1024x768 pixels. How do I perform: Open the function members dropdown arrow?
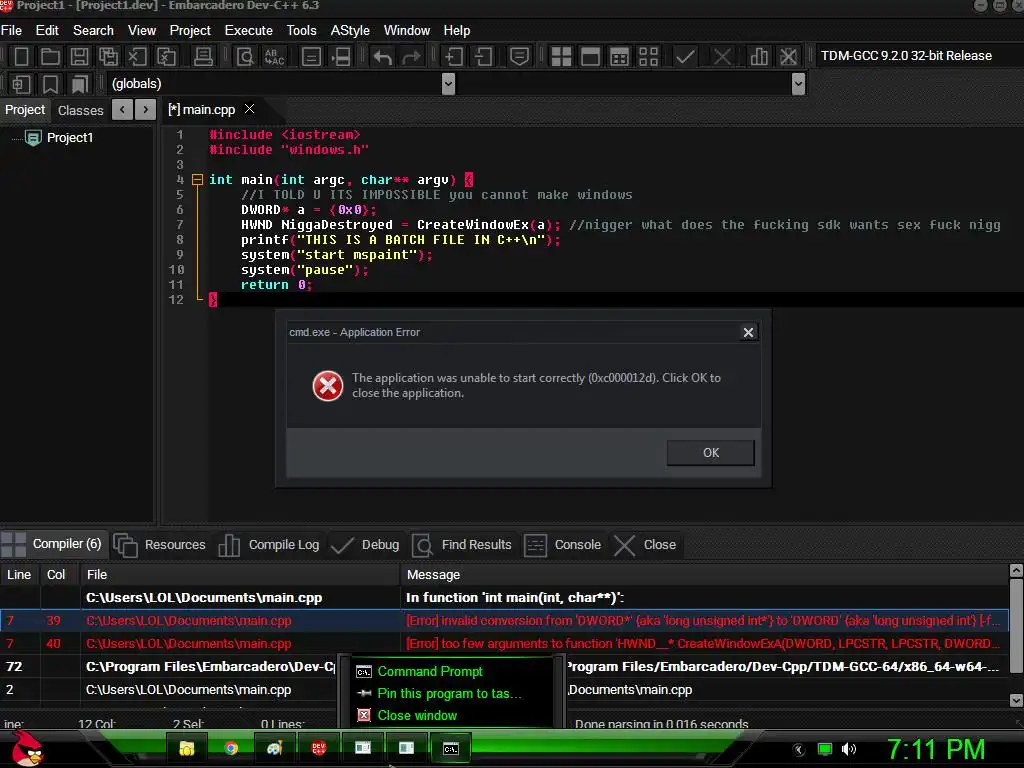[798, 84]
